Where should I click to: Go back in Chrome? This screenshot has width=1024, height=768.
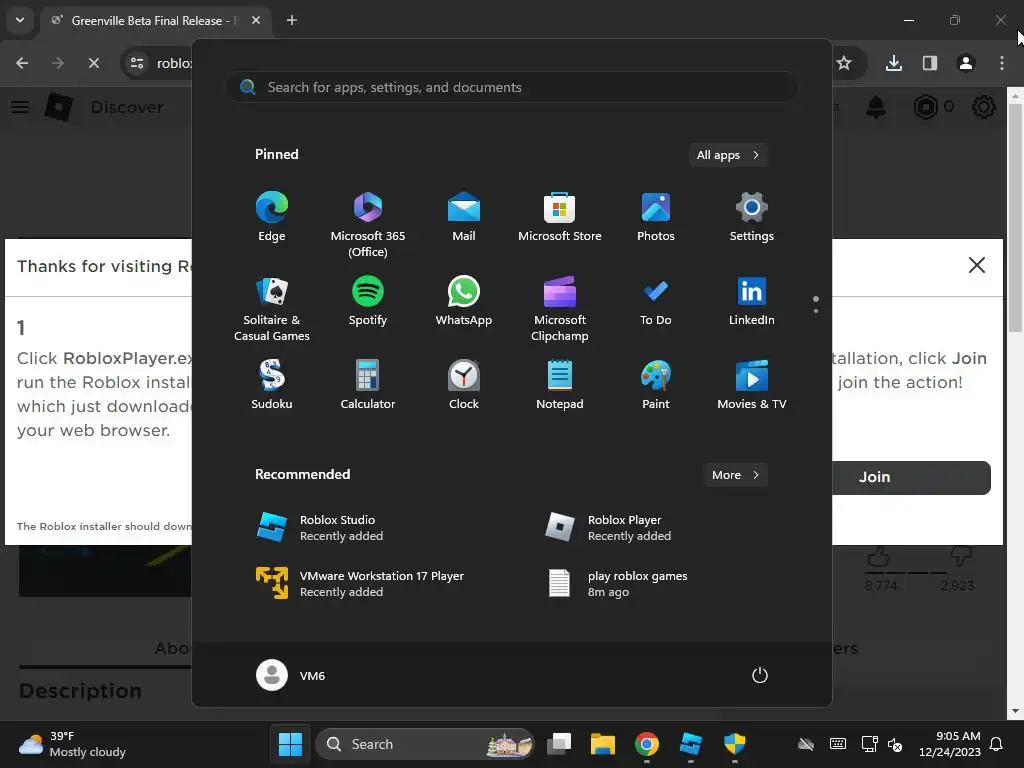tap(22, 63)
